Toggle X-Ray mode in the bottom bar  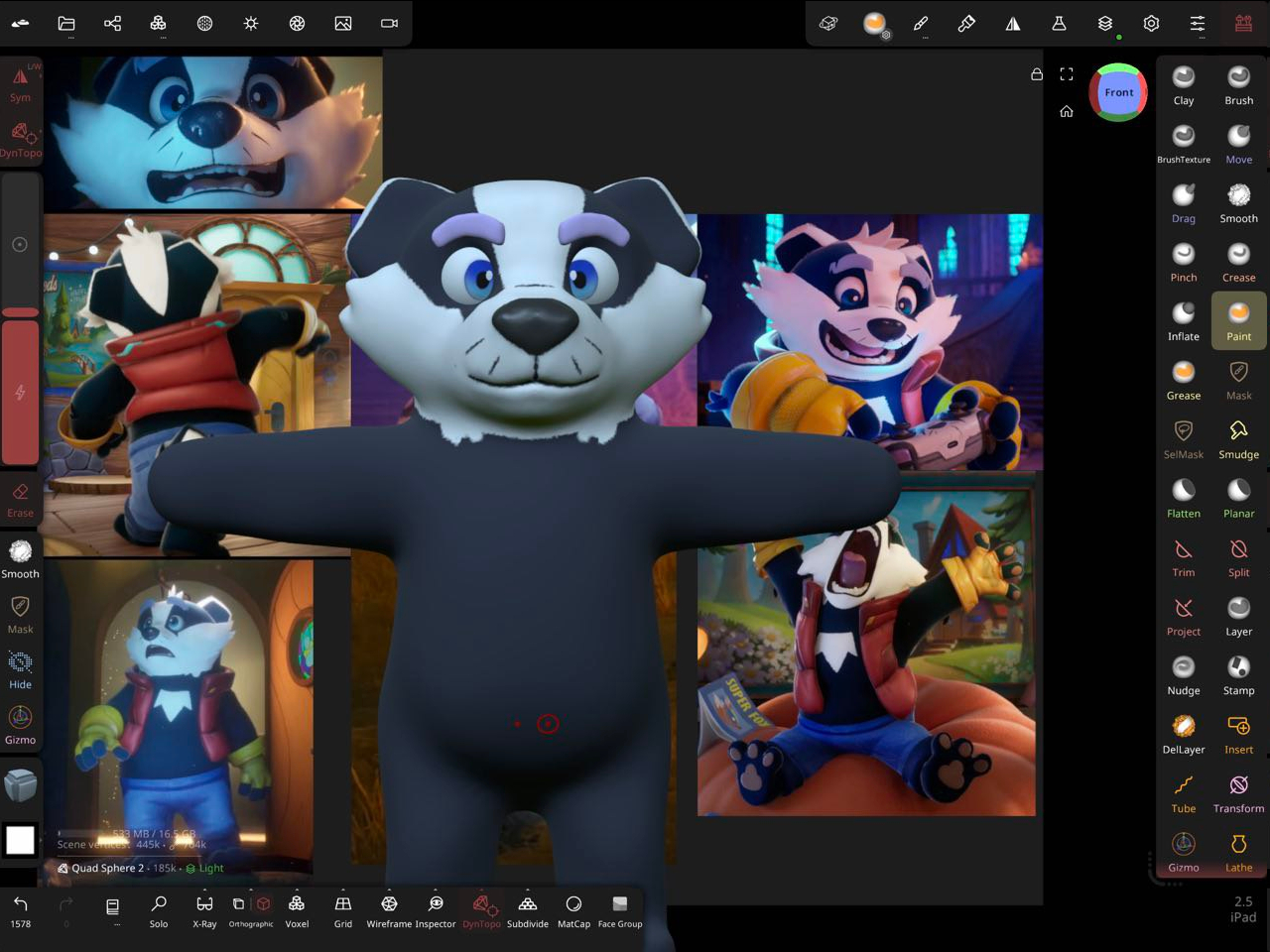204,910
